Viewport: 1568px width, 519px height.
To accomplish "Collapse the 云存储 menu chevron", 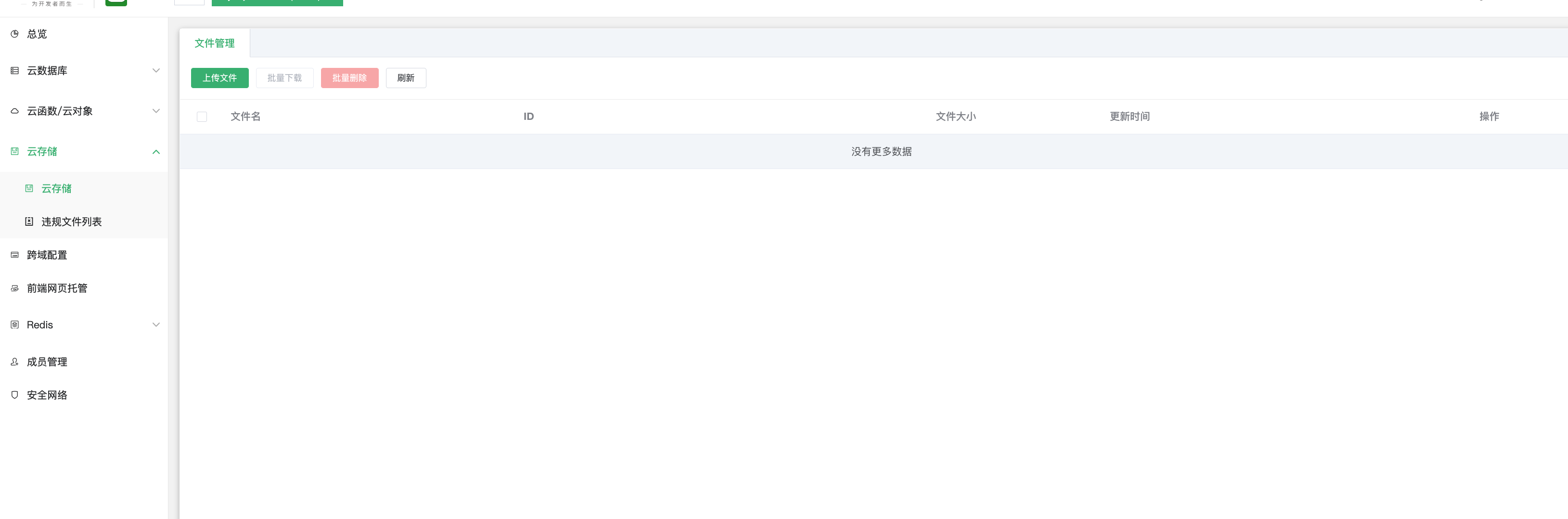I will pos(156,152).
